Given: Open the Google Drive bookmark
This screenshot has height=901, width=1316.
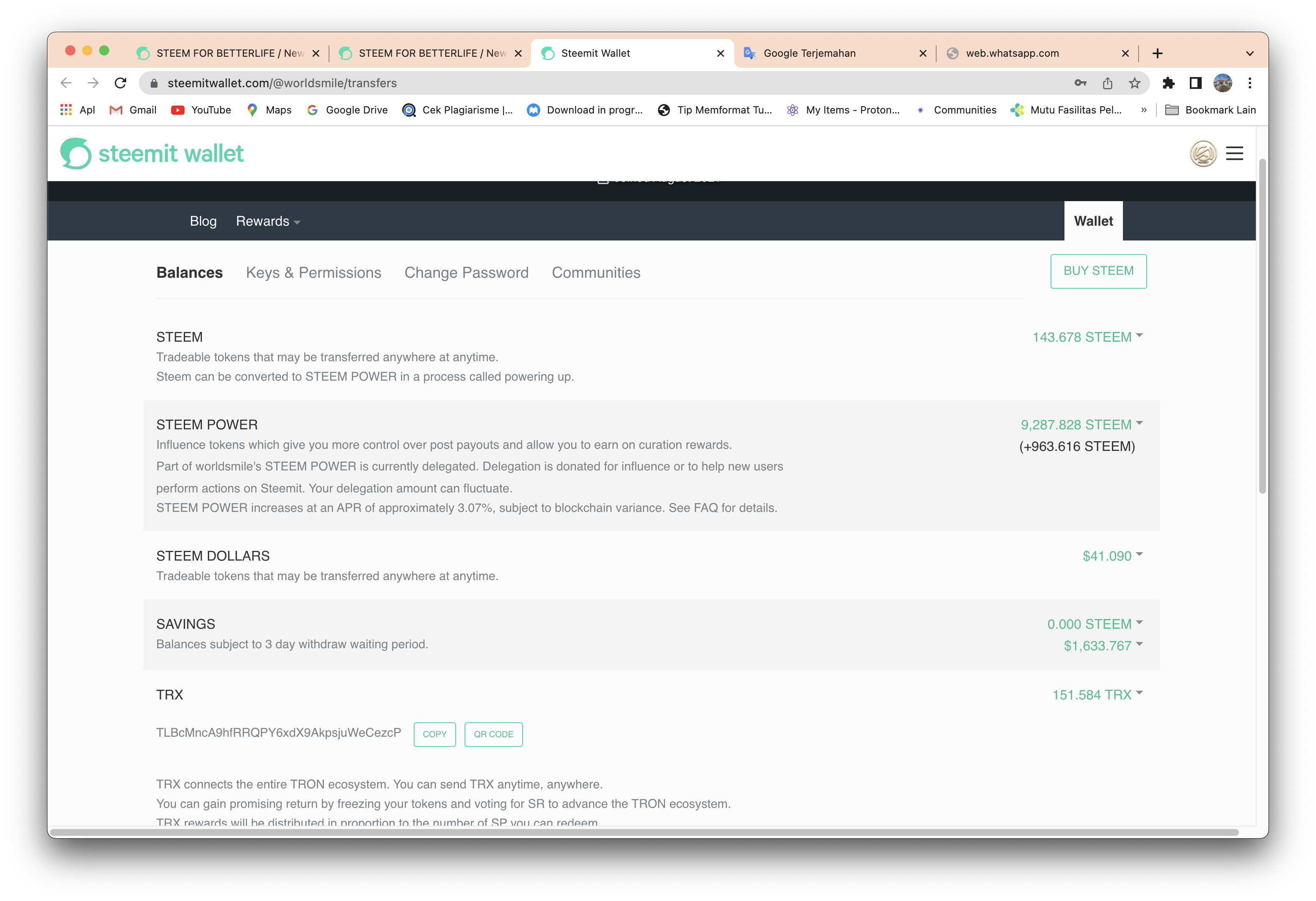Looking at the screenshot, I should tap(347, 110).
